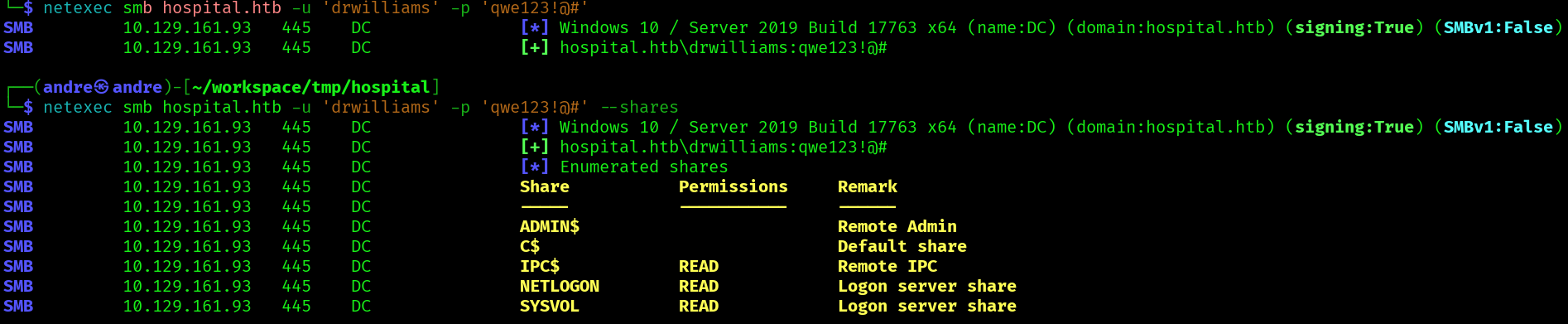Click the NETLOGON share name

point(560,286)
